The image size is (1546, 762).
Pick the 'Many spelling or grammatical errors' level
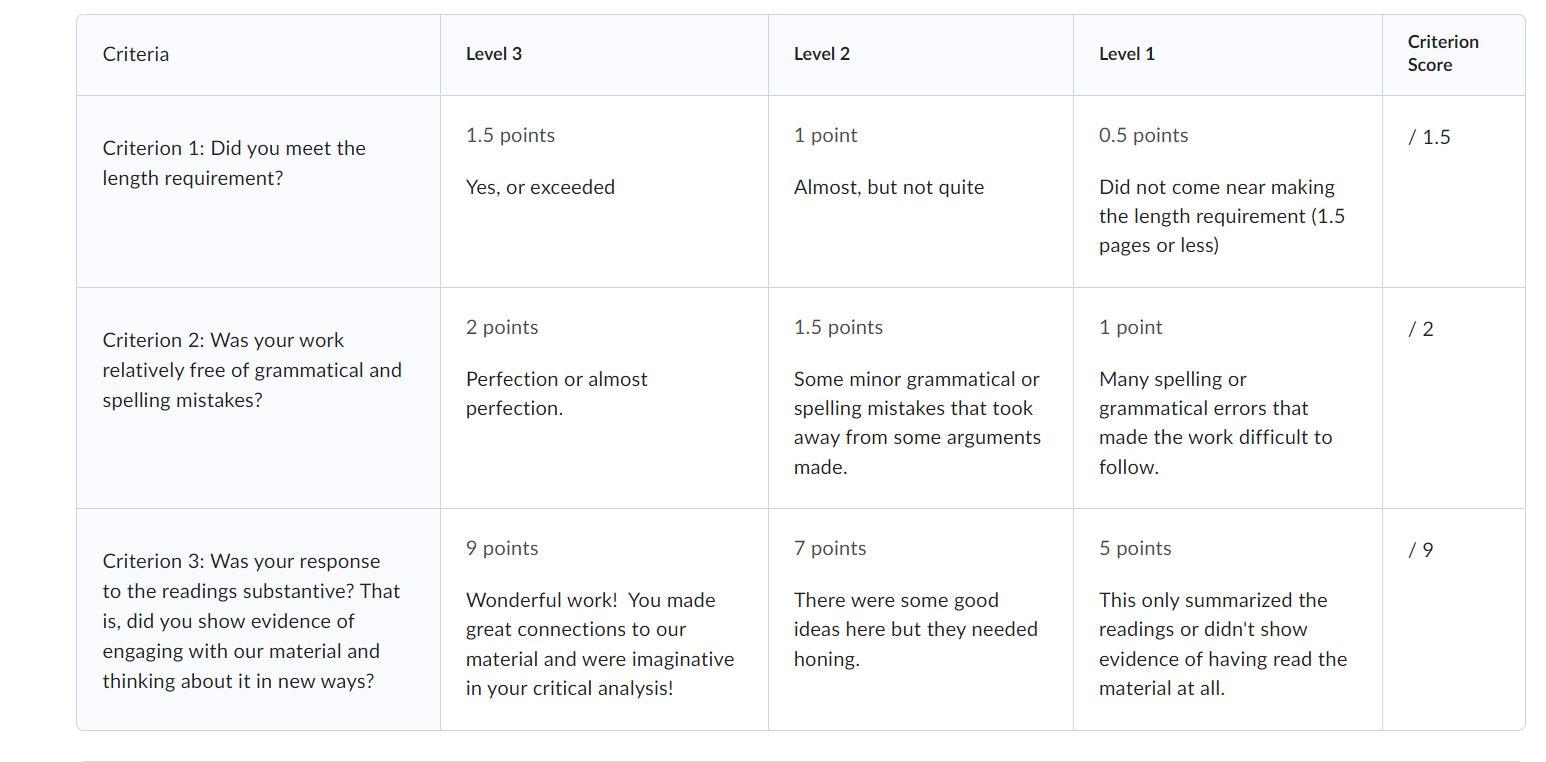click(1215, 422)
